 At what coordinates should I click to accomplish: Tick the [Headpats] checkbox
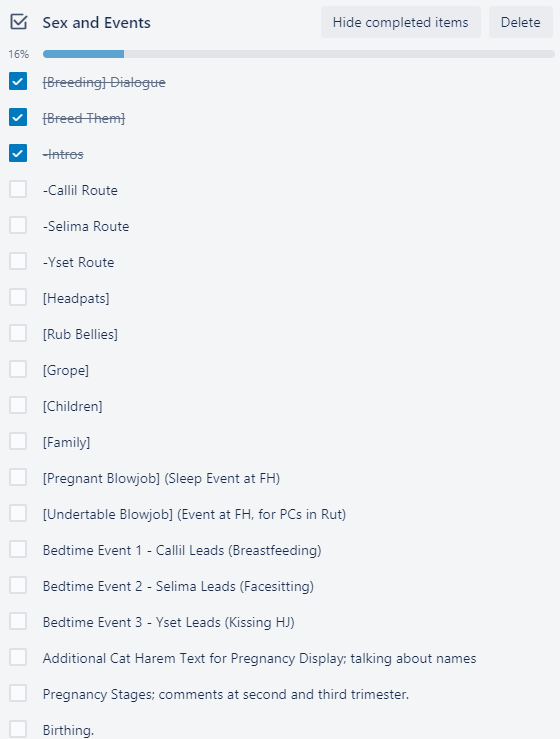[18, 297]
